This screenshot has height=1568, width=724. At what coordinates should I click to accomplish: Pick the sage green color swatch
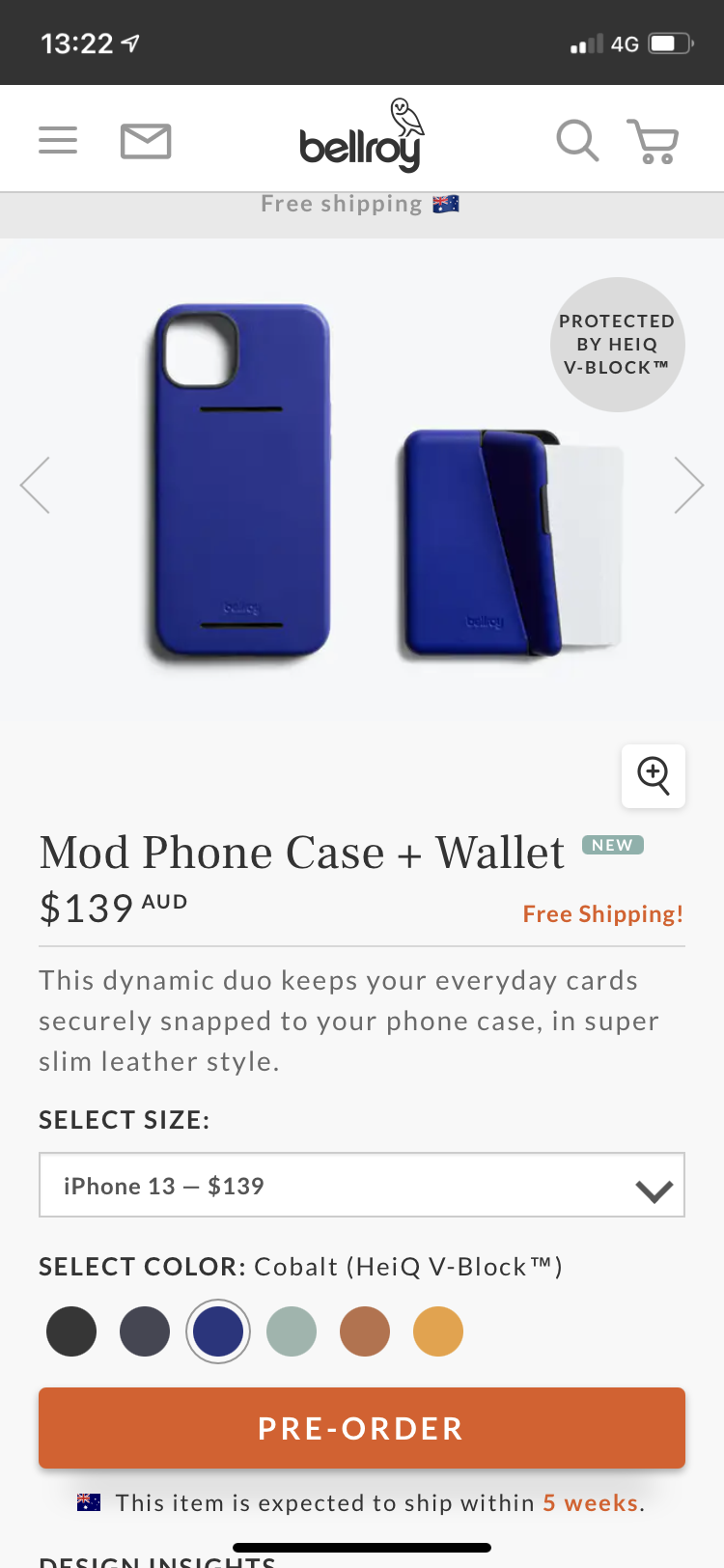coord(292,1331)
